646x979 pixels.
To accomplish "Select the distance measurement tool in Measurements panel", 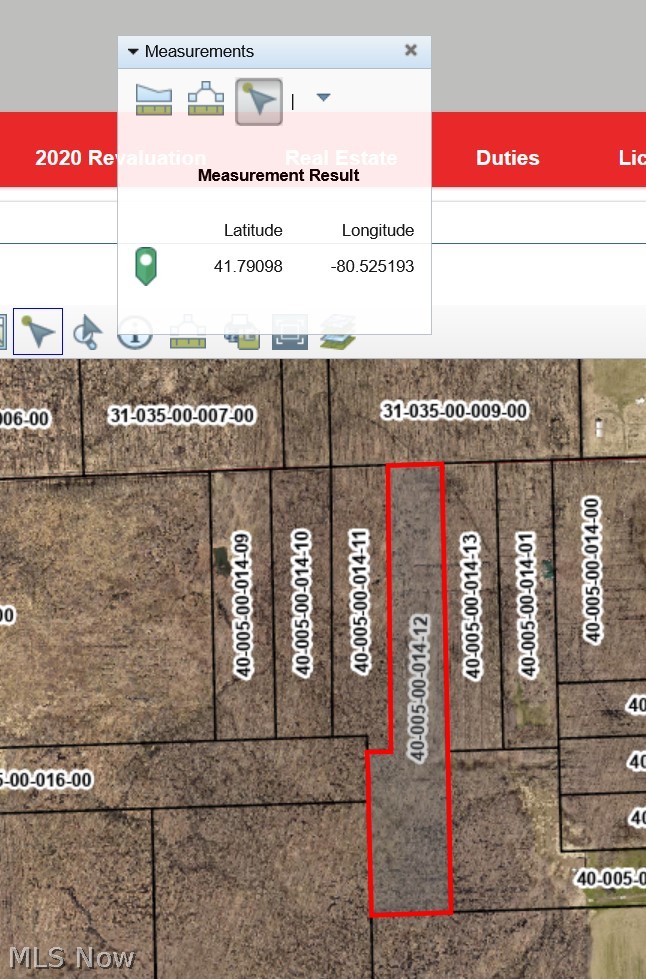I will click(x=206, y=100).
